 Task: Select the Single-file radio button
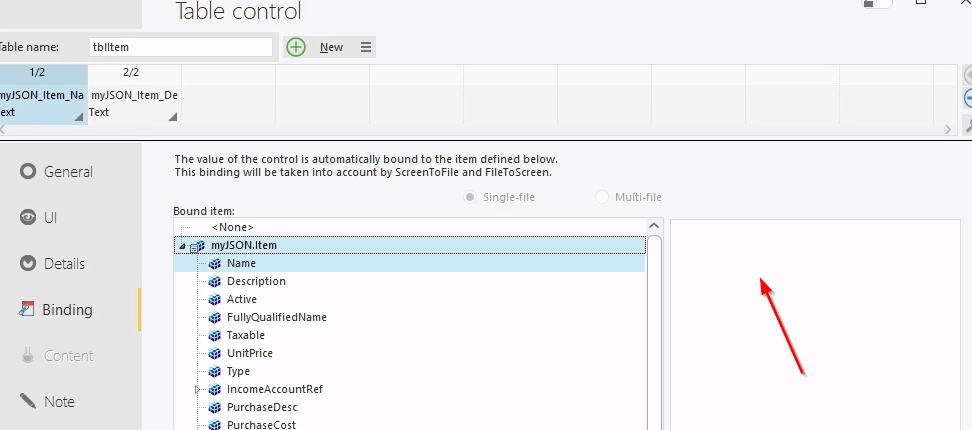click(470, 197)
